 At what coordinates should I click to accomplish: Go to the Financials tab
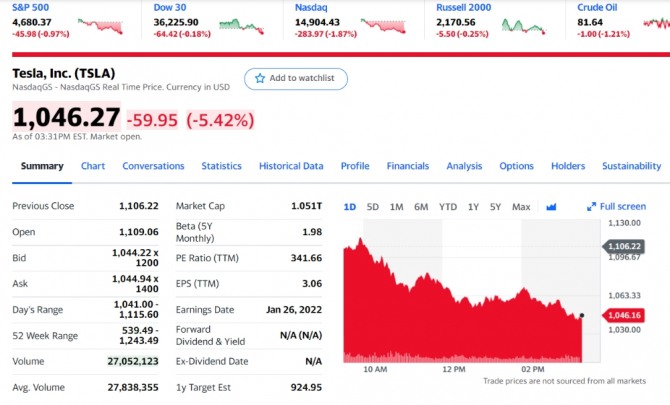click(x=408, y=166)
